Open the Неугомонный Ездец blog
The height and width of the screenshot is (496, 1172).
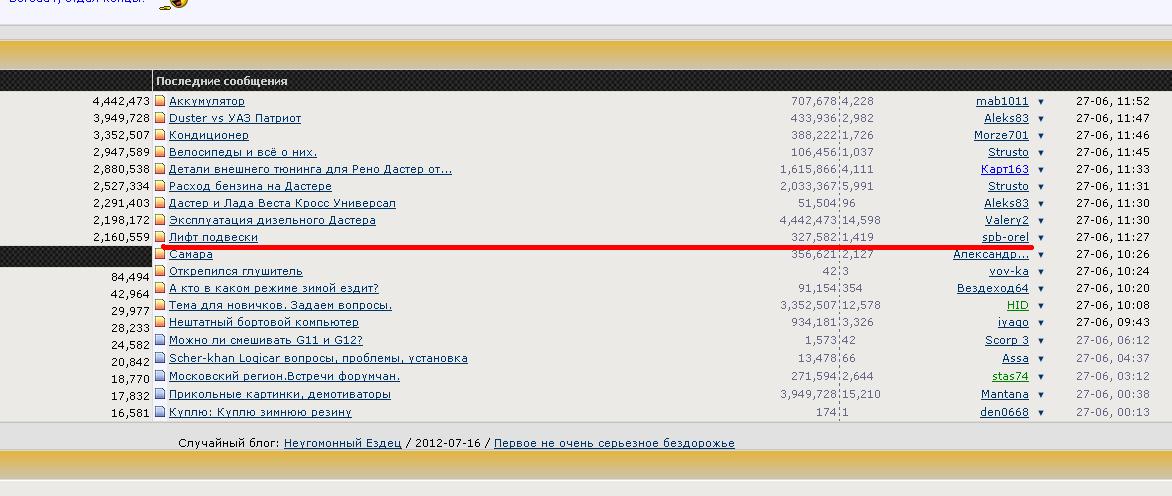pyautogui.click(x=342, y=443)
